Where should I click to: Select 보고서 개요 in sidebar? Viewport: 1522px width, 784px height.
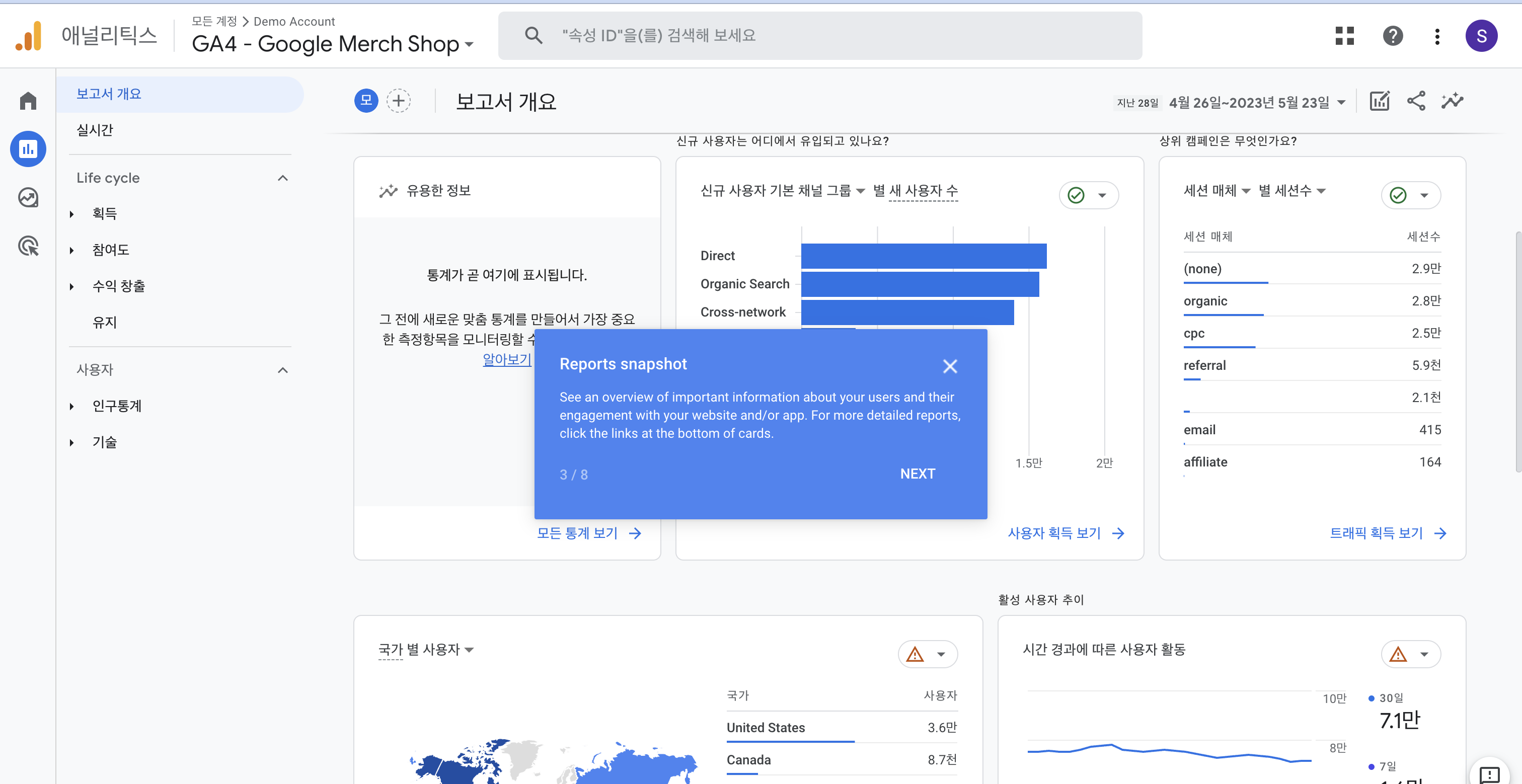pyautogui.click(x=109, y=94)
